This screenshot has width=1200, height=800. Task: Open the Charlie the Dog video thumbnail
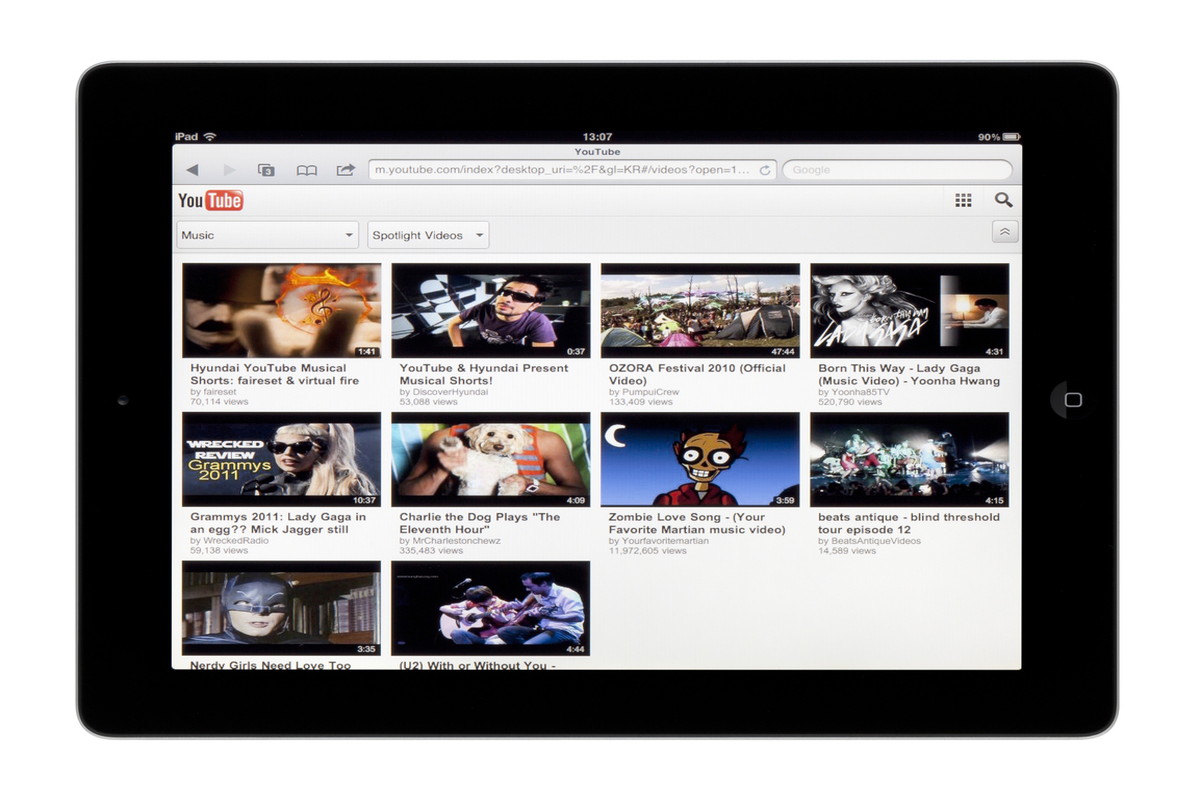(491, 460)
